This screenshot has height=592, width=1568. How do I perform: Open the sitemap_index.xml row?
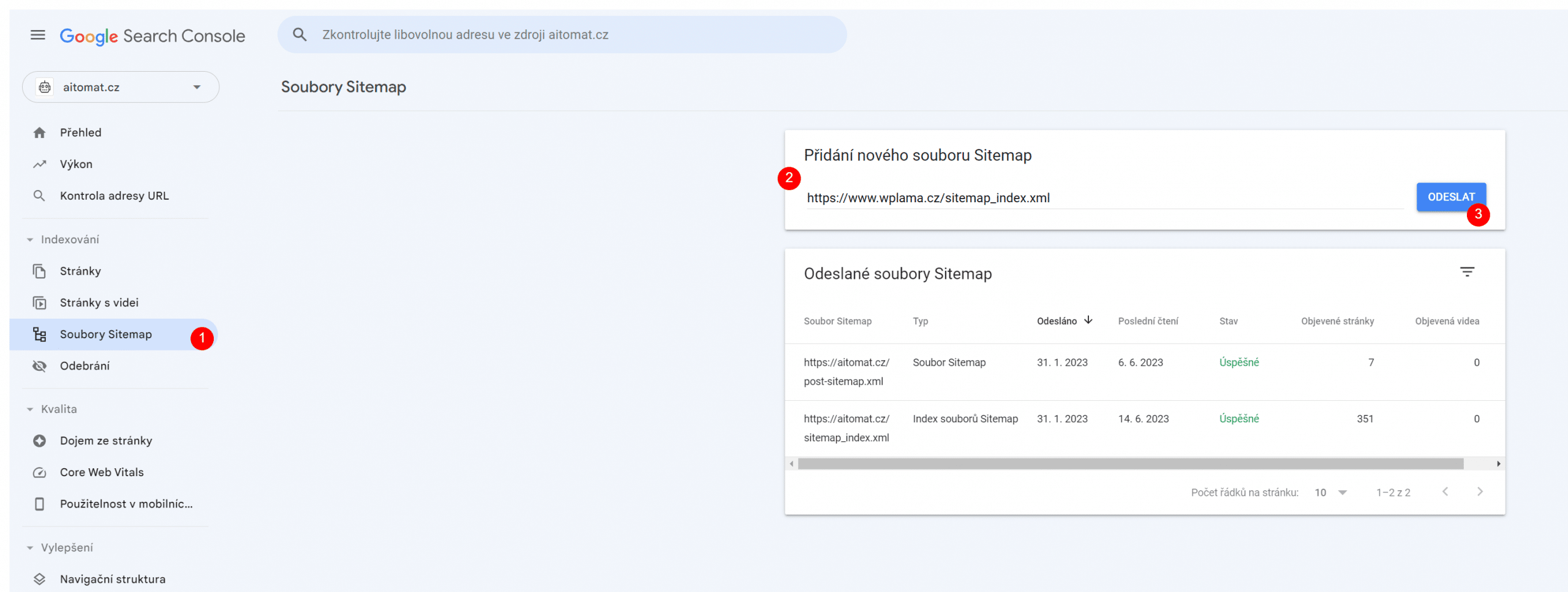tap(1145, 428)
